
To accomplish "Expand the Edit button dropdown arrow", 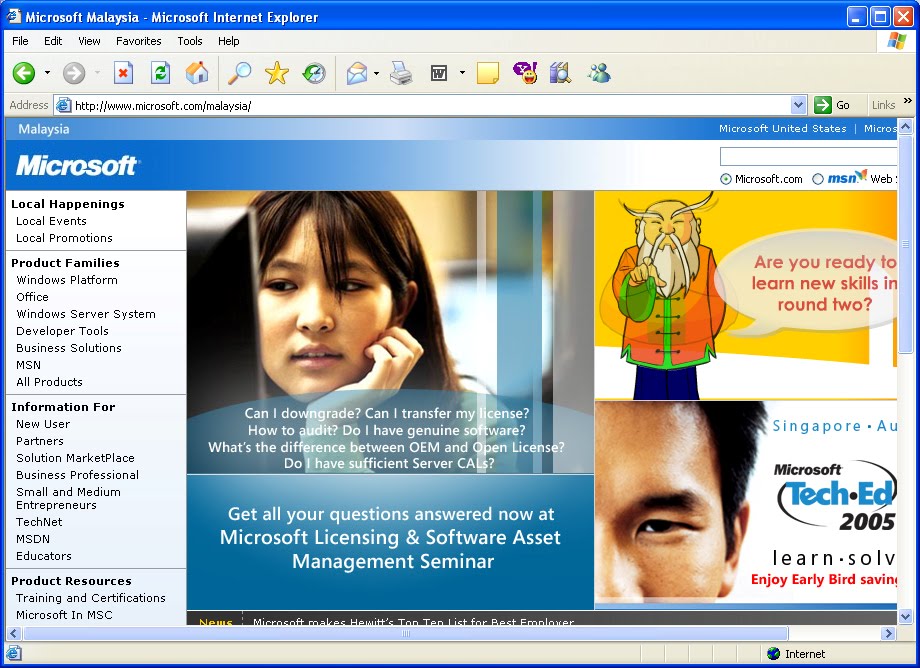I will (462, 73).
